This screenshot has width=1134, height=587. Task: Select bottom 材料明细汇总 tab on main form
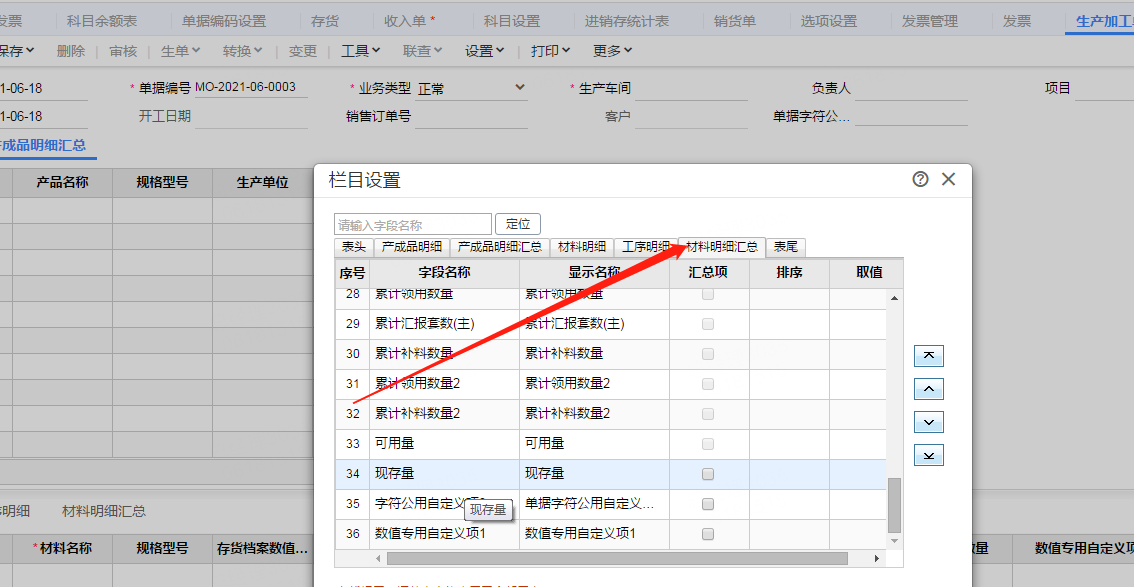pyautogui.click(x=104, y=511)
